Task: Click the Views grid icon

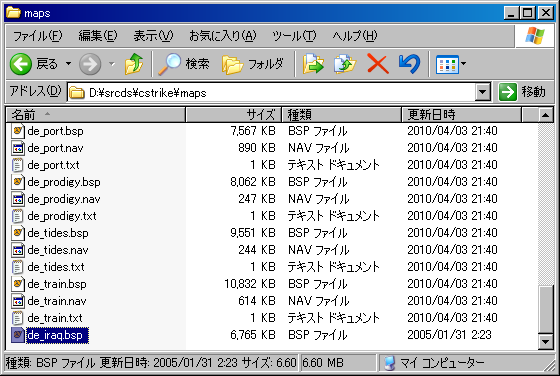Action: (x=447, y=65)
